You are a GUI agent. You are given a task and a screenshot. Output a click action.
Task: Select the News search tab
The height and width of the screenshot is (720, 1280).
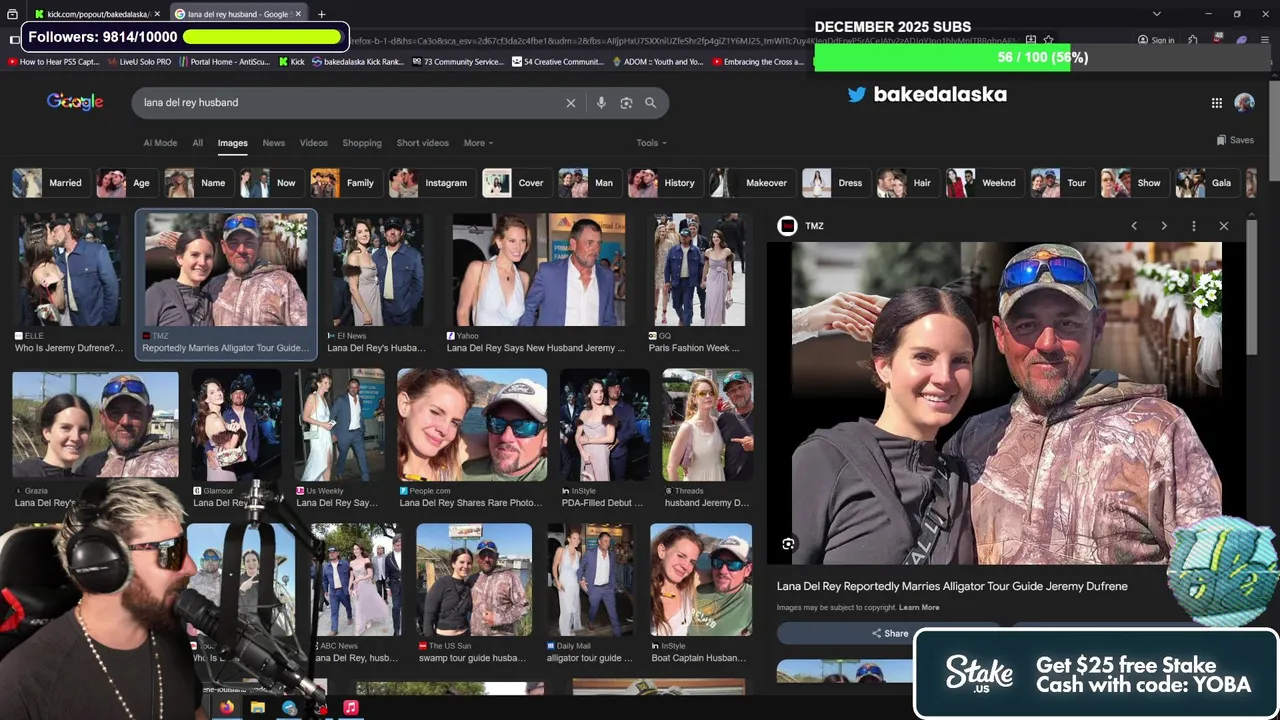[273, 143]
